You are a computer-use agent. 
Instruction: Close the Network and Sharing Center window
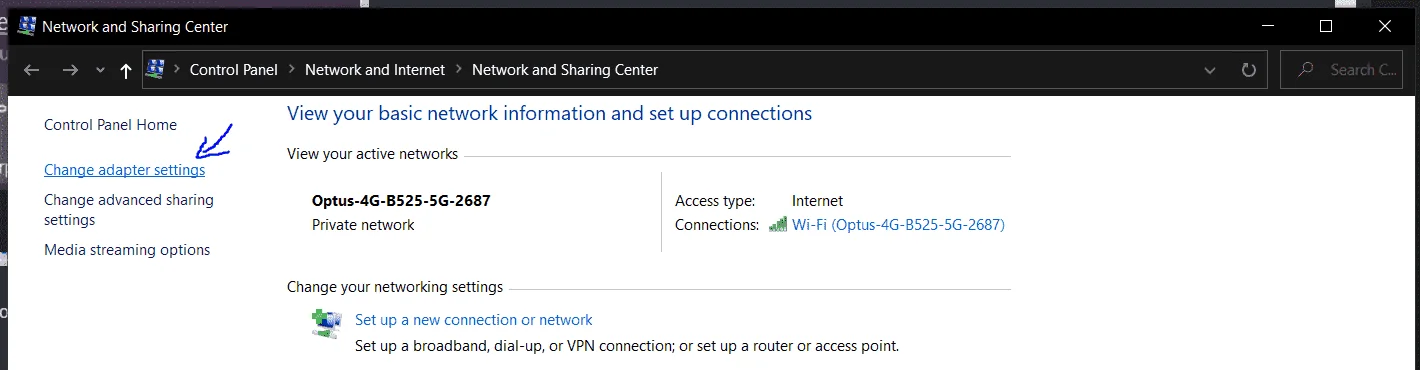1385,27
